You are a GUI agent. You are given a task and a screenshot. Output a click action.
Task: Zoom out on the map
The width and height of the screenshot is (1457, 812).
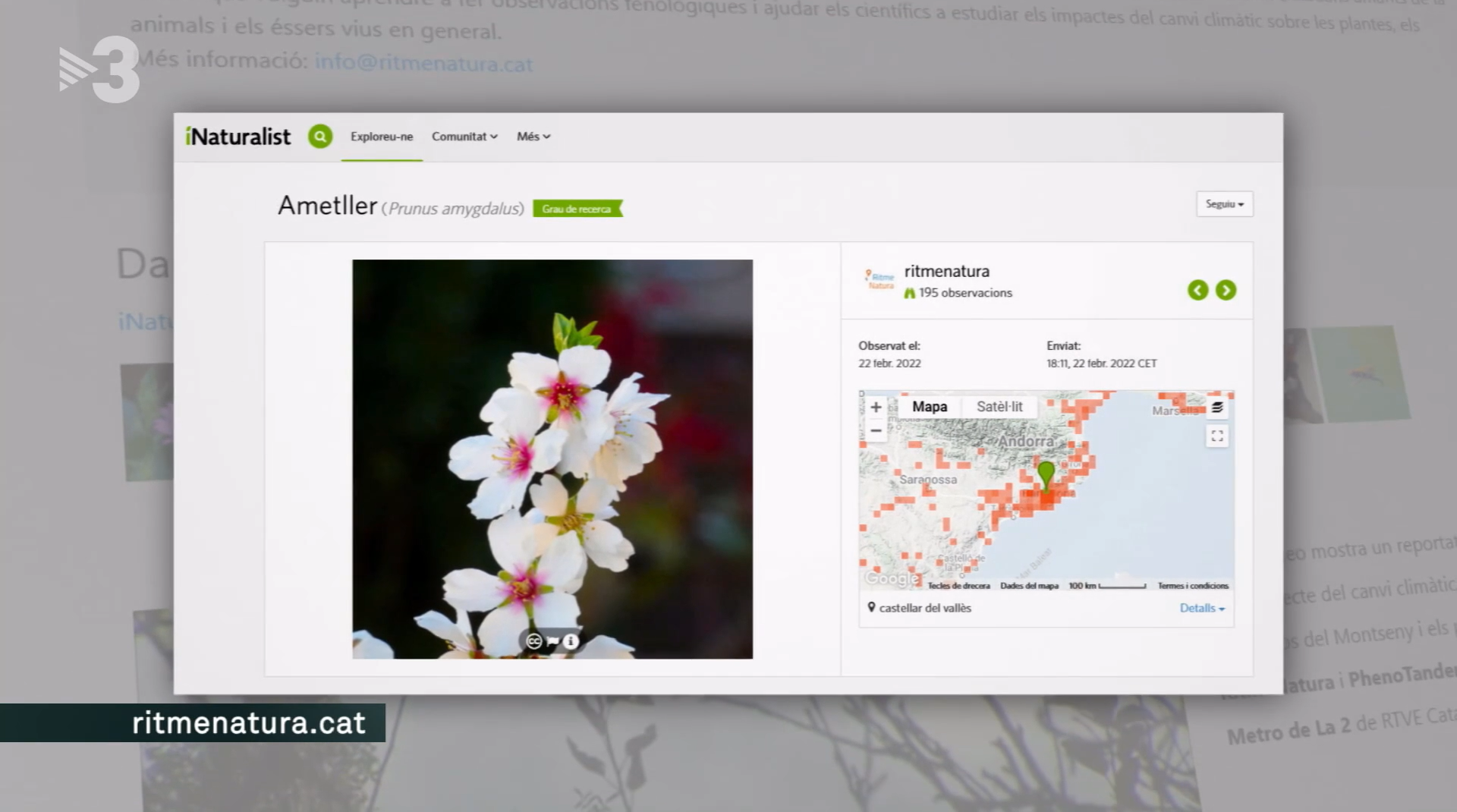click(x=876, y=430)
